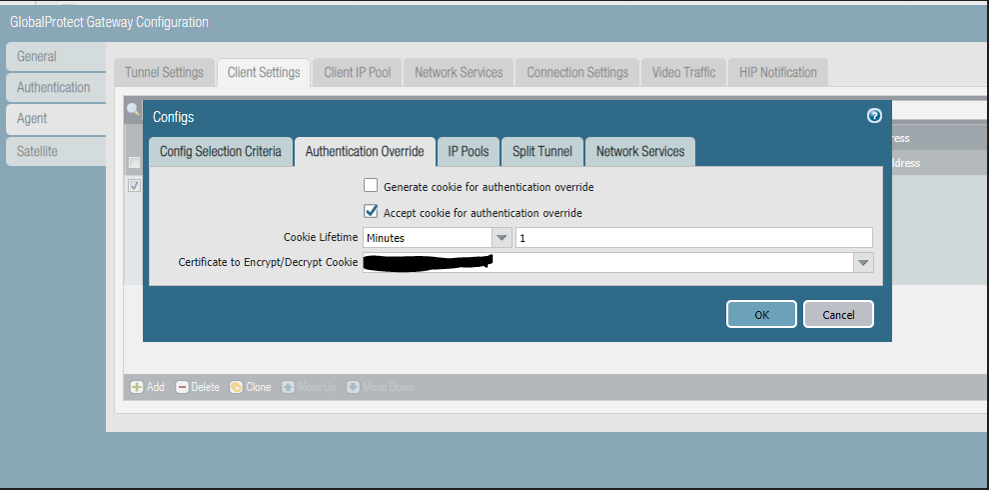Select the Client Settings tab
Viewport: 989px width, 490px height.
(264, 73)
